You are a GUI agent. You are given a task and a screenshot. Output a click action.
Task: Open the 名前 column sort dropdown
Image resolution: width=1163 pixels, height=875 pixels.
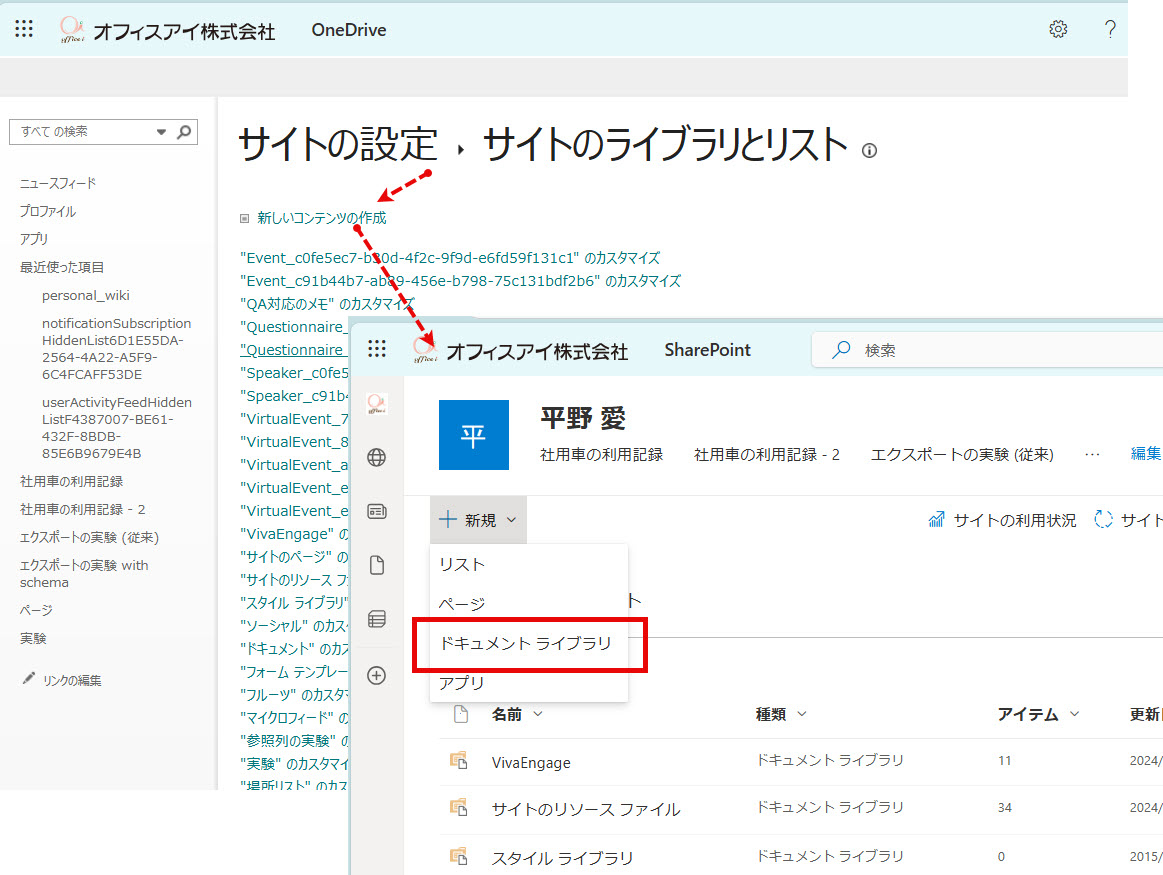[538, 714]
